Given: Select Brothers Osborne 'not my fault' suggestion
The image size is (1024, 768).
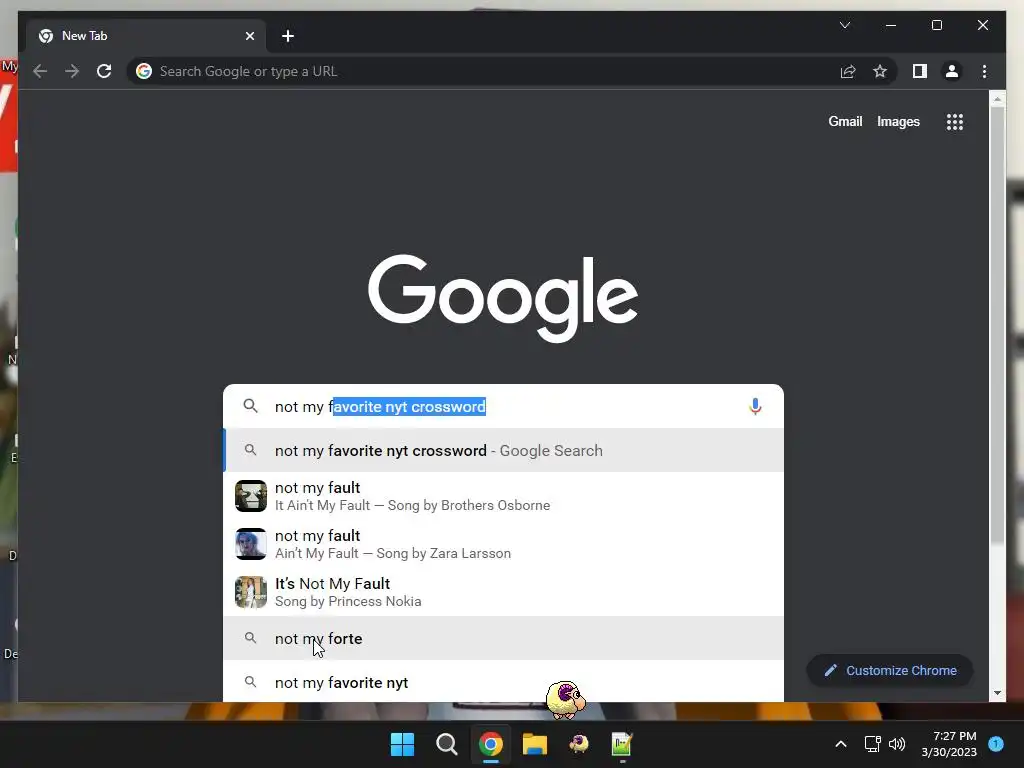Looking at the screenshot, I should click(x=503, y=496).
